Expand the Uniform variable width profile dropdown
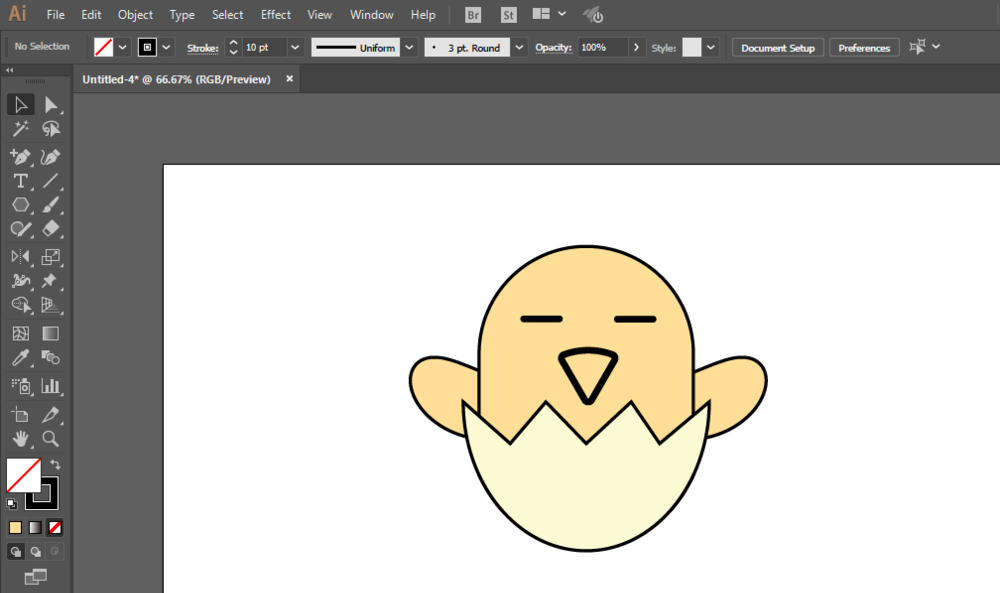The width and height of the screenshot is (1000, 593). click(409, 47)
